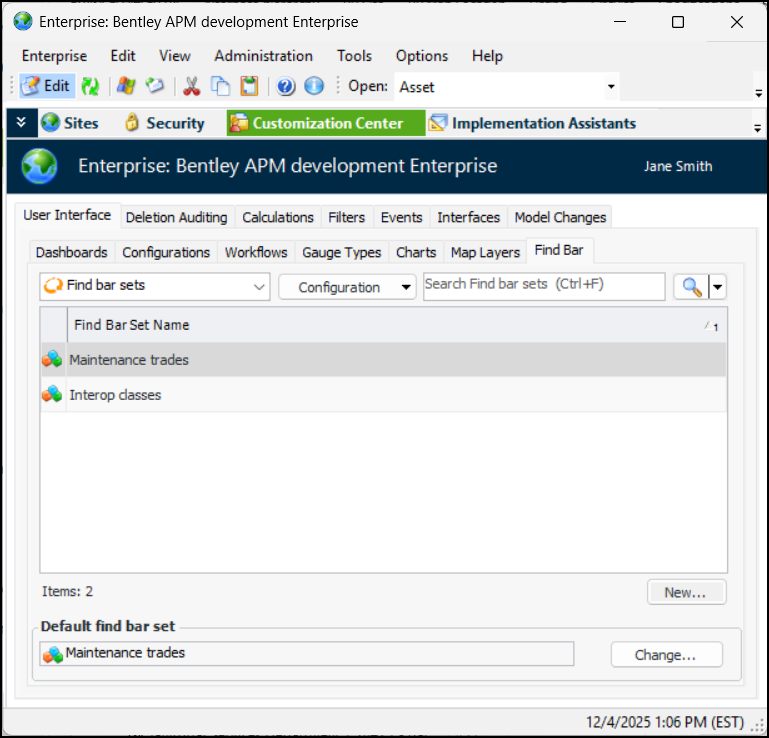Open the Workflows sub-tab
Viewport: 769px width, 738px height.
(256, 252)
